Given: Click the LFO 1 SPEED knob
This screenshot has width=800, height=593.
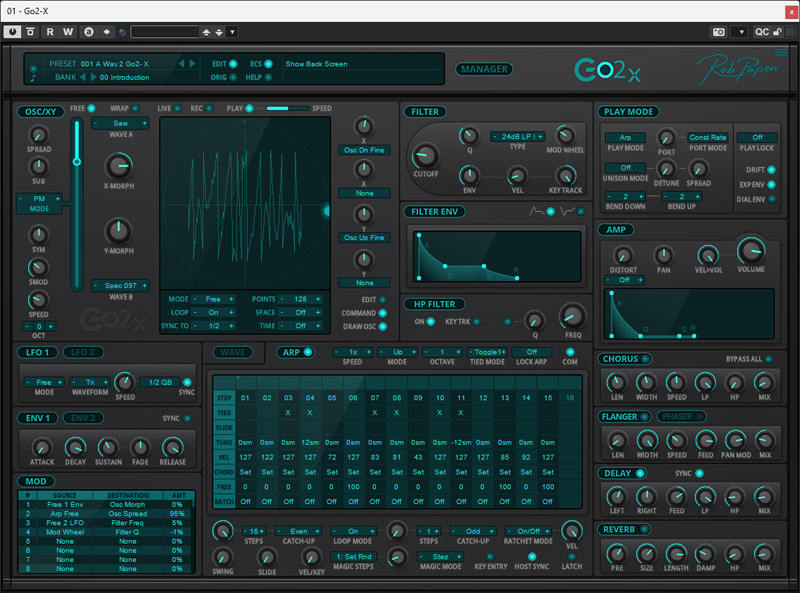Looking at the screenshot, I should pos(125,382).
